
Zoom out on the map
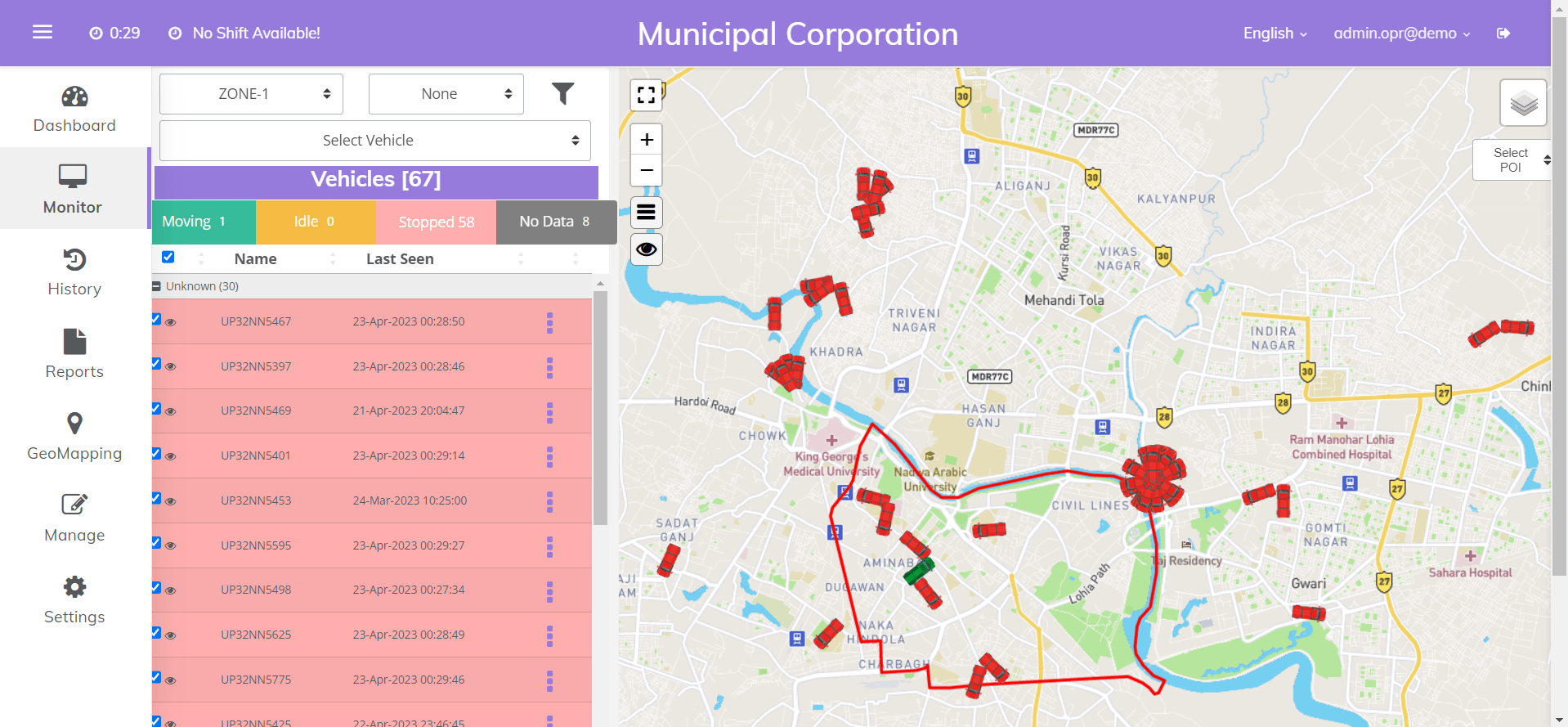click(x=646, y=170)
